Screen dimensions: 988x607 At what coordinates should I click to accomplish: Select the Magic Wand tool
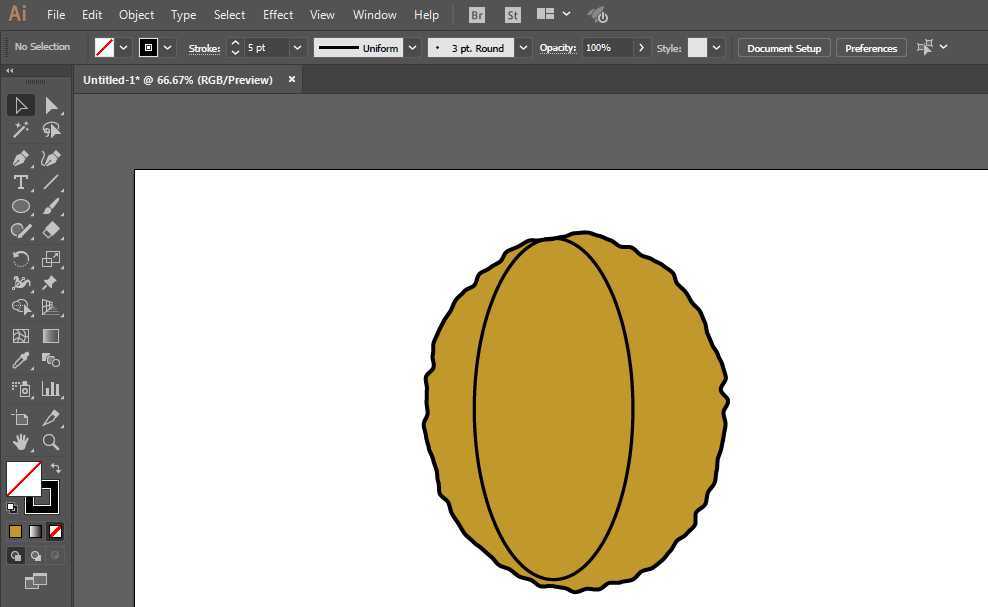click(x=21, y=130)
